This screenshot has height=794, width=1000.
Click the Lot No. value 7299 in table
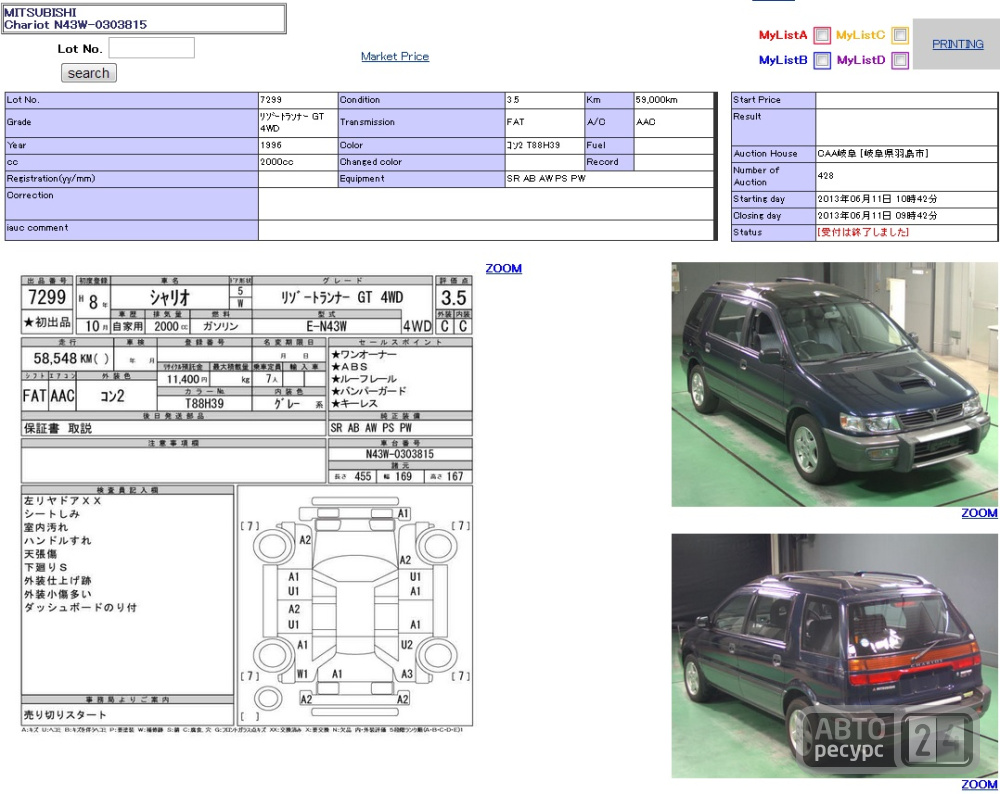[x=270, y=100]
